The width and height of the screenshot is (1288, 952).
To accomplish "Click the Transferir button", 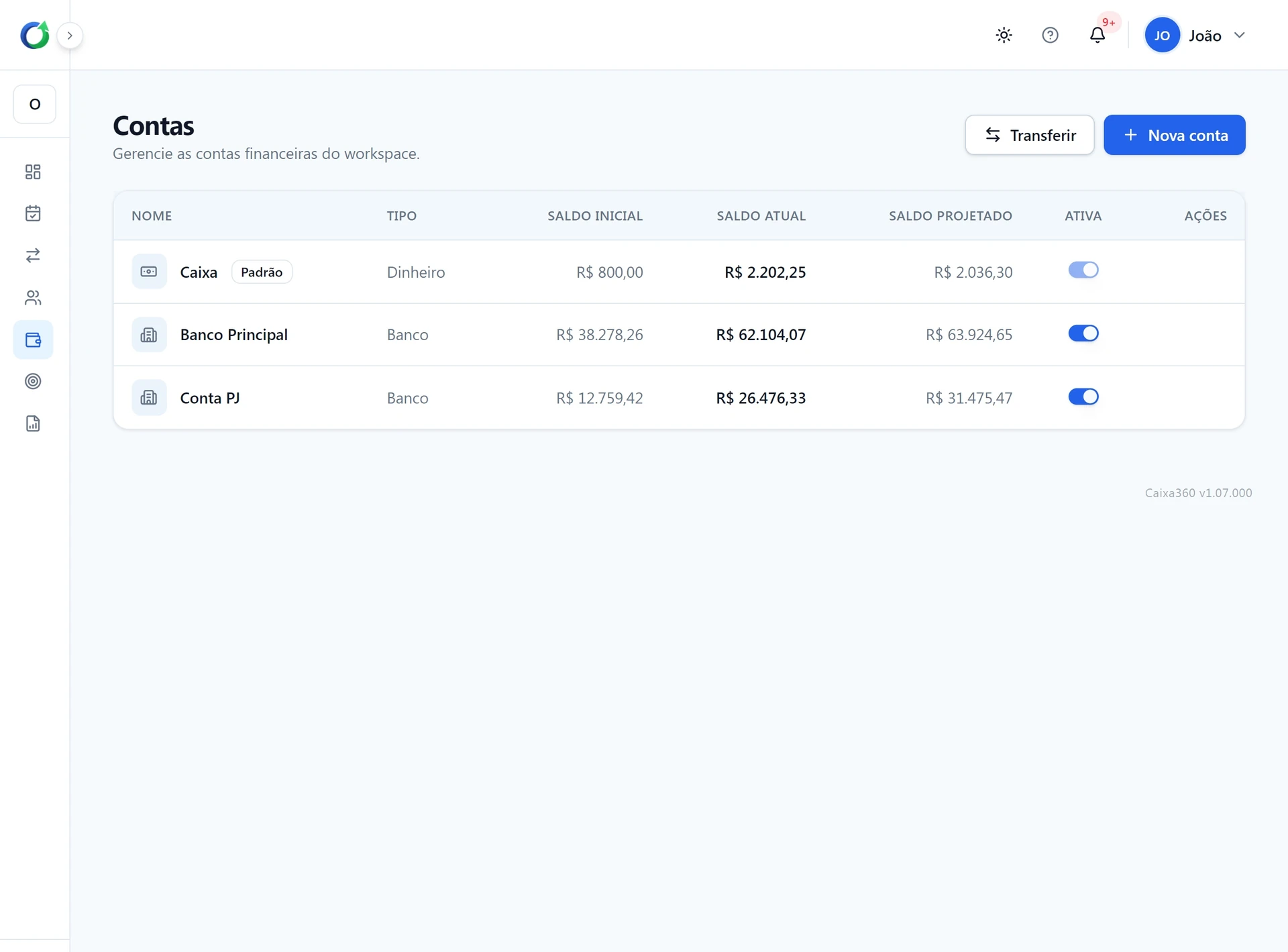I will tap(1030, 135).
